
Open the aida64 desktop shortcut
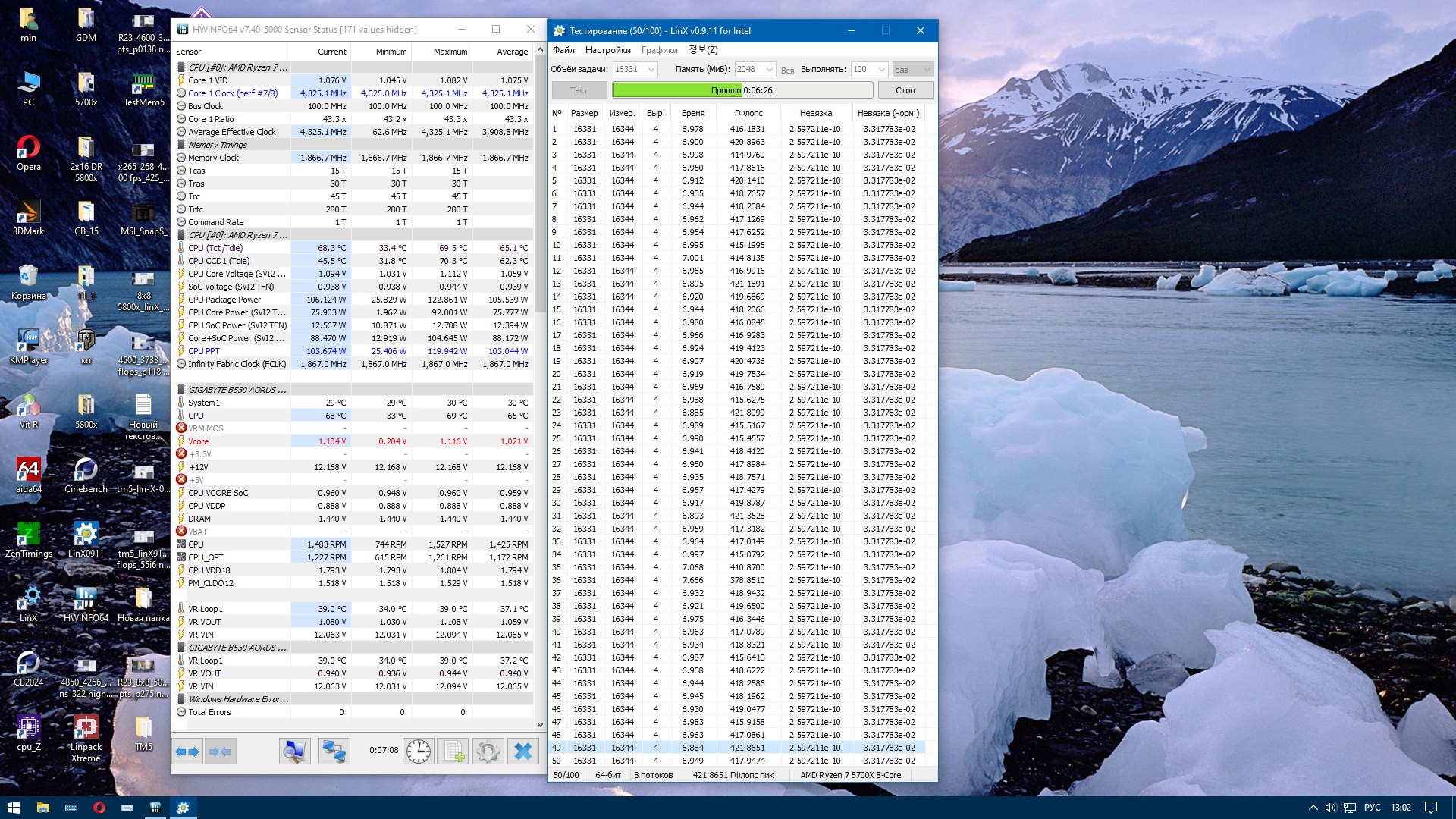[28, 475]
